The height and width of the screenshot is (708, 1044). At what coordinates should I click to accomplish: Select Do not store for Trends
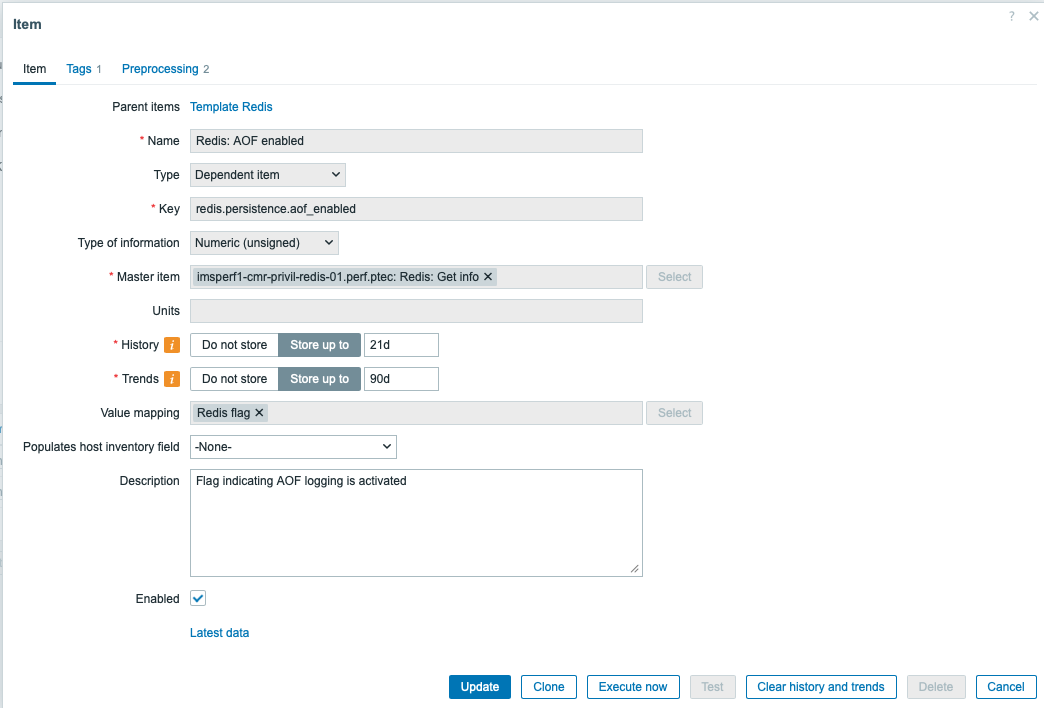click(234, 379)
